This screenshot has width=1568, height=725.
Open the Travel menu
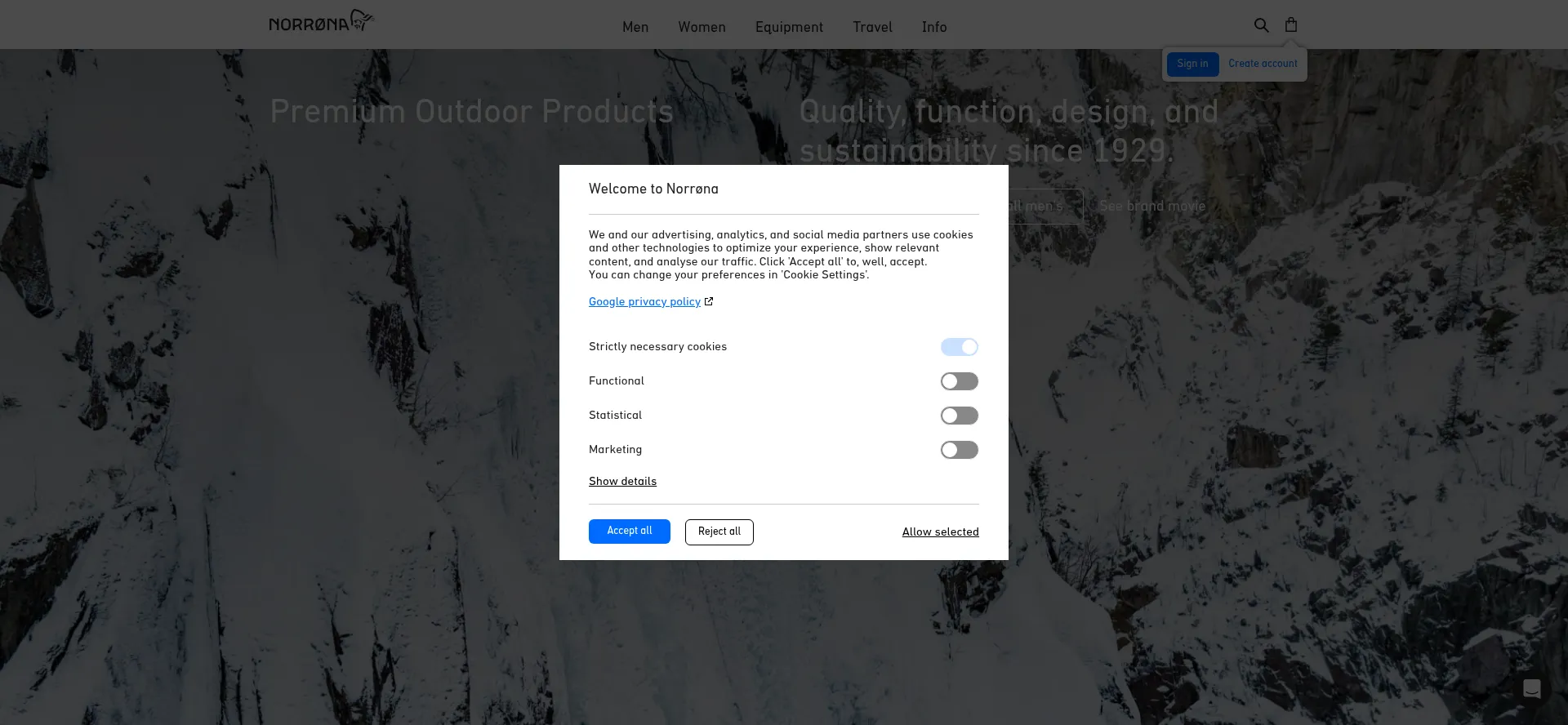tap(872, 27)
